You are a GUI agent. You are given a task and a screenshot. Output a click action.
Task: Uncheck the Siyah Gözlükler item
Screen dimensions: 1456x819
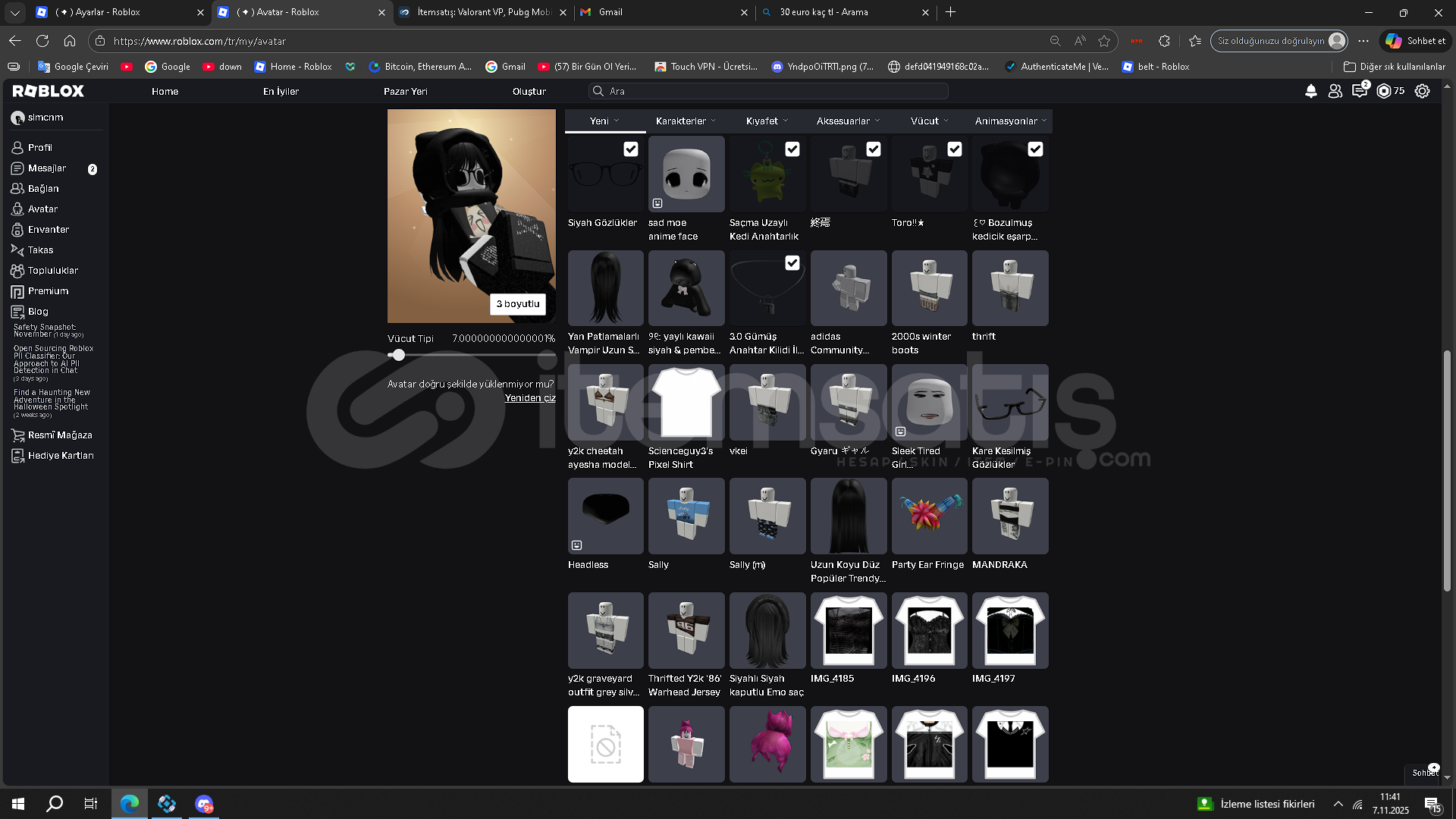tap(630, 149)
